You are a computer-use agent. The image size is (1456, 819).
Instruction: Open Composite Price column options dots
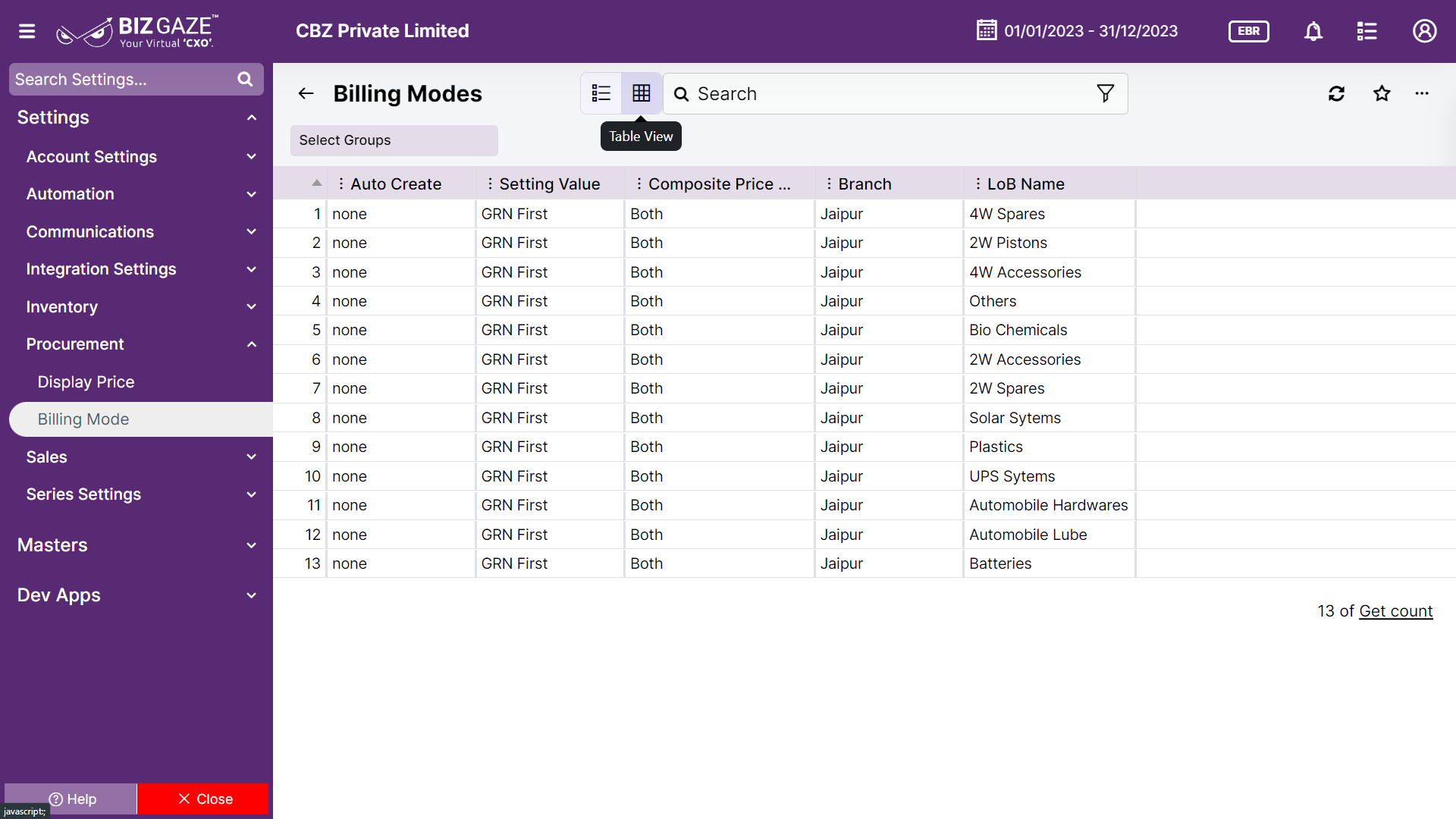tap(639, 184)
